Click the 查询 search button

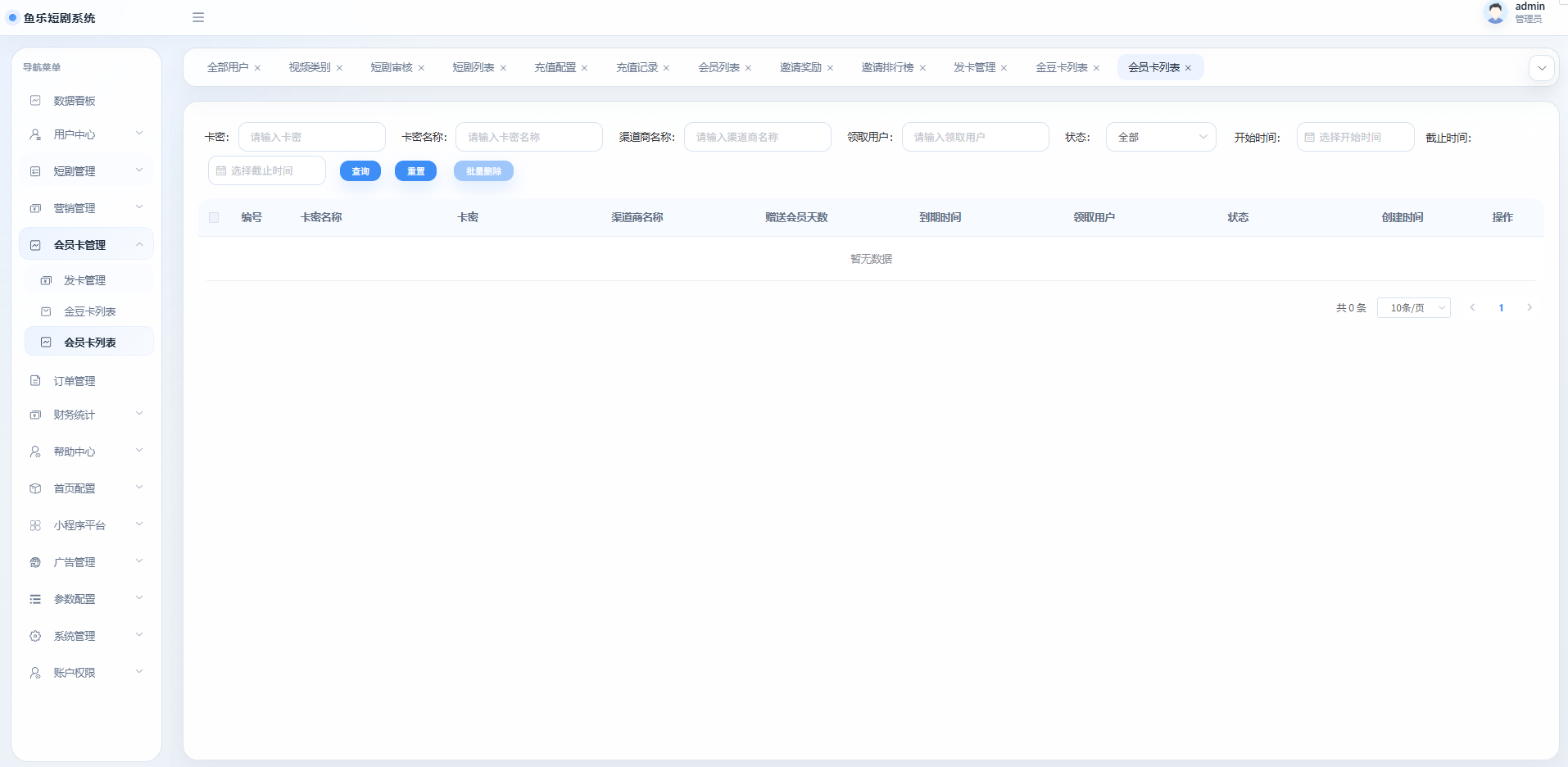tap(360, 171)
